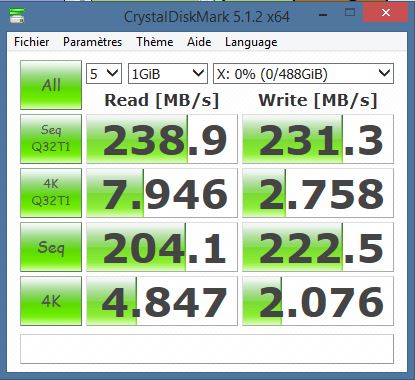
Task: Run all benchmarks with the All button
Action: [51, 85]
